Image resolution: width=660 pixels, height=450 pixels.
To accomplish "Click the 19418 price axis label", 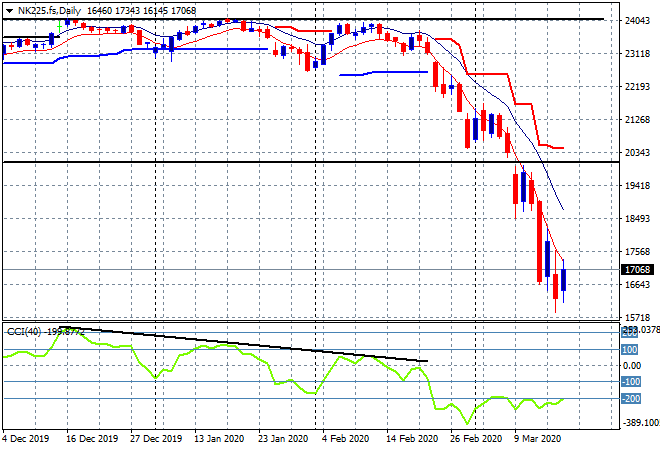I will point(637,186).
